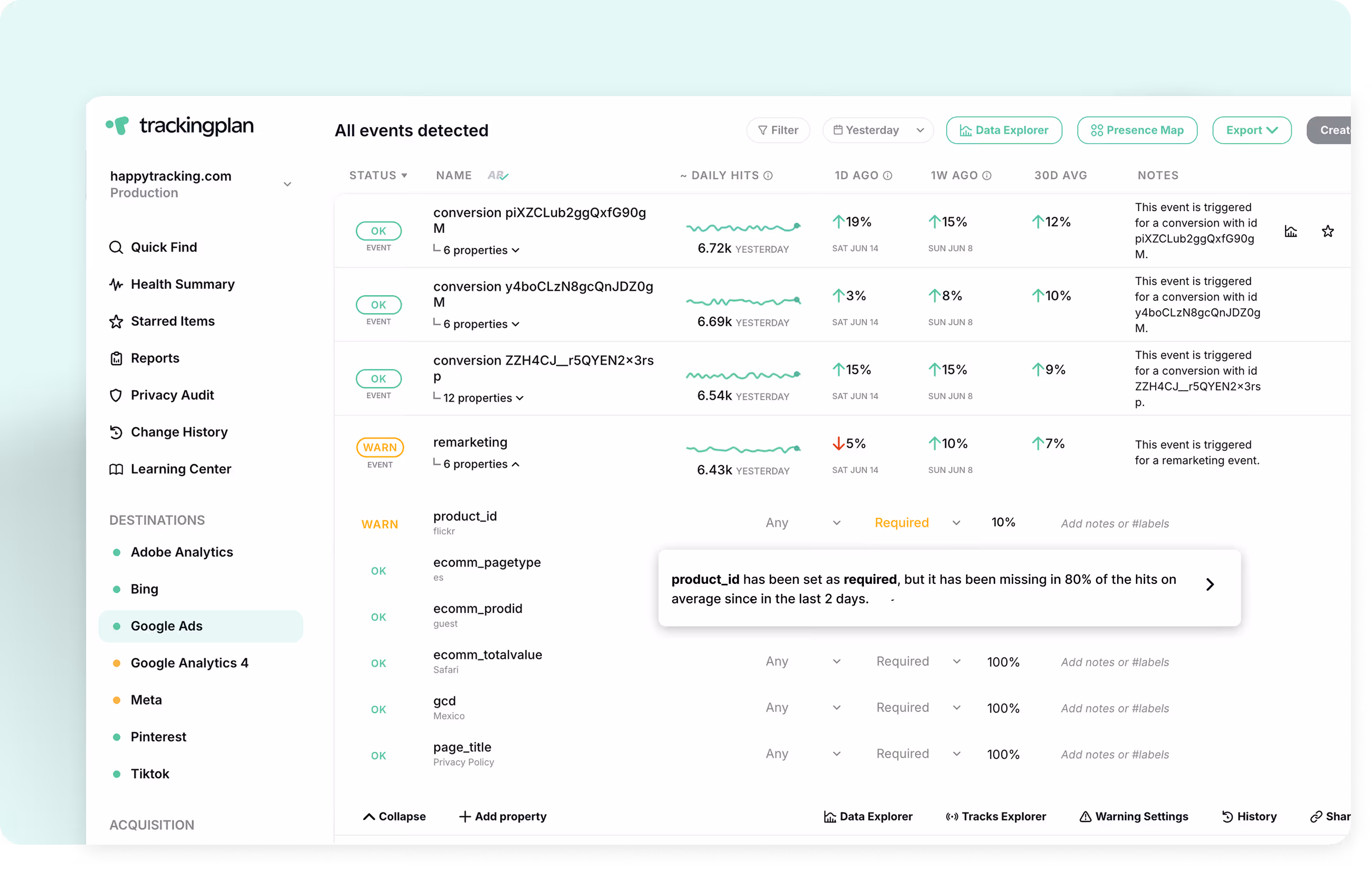
Task: Open Warning Settings
Action: pos(1134,816)
